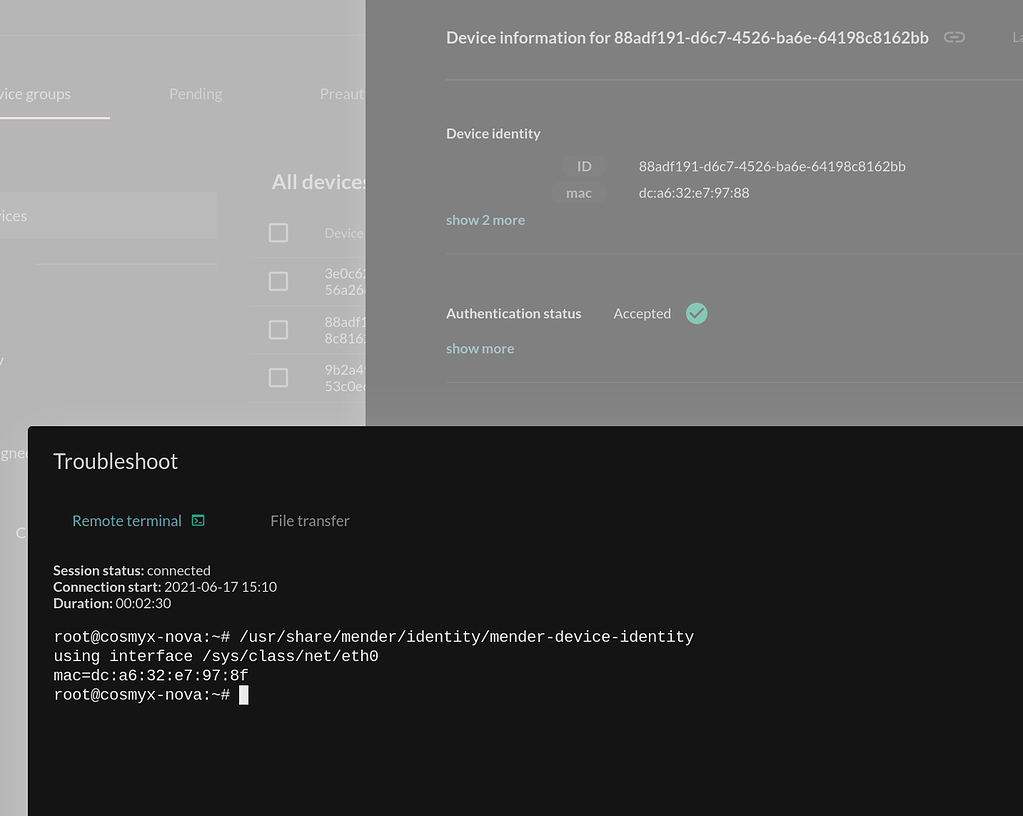Select the Device groups tab
The width and height of the screenshot is (1023, 816).
coord(35,93)
